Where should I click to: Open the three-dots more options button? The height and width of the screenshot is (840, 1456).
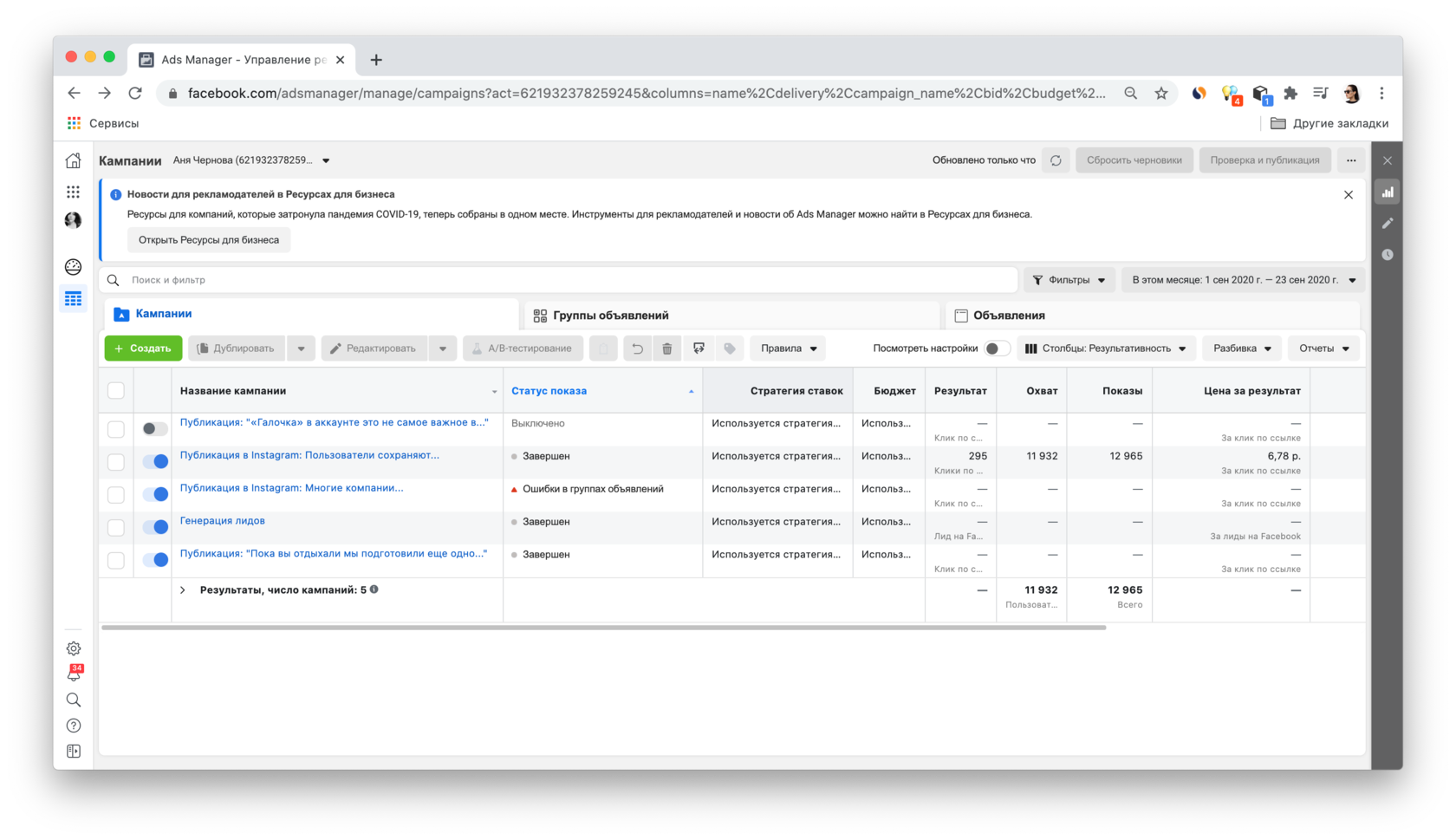click(x=1351, y=160)
